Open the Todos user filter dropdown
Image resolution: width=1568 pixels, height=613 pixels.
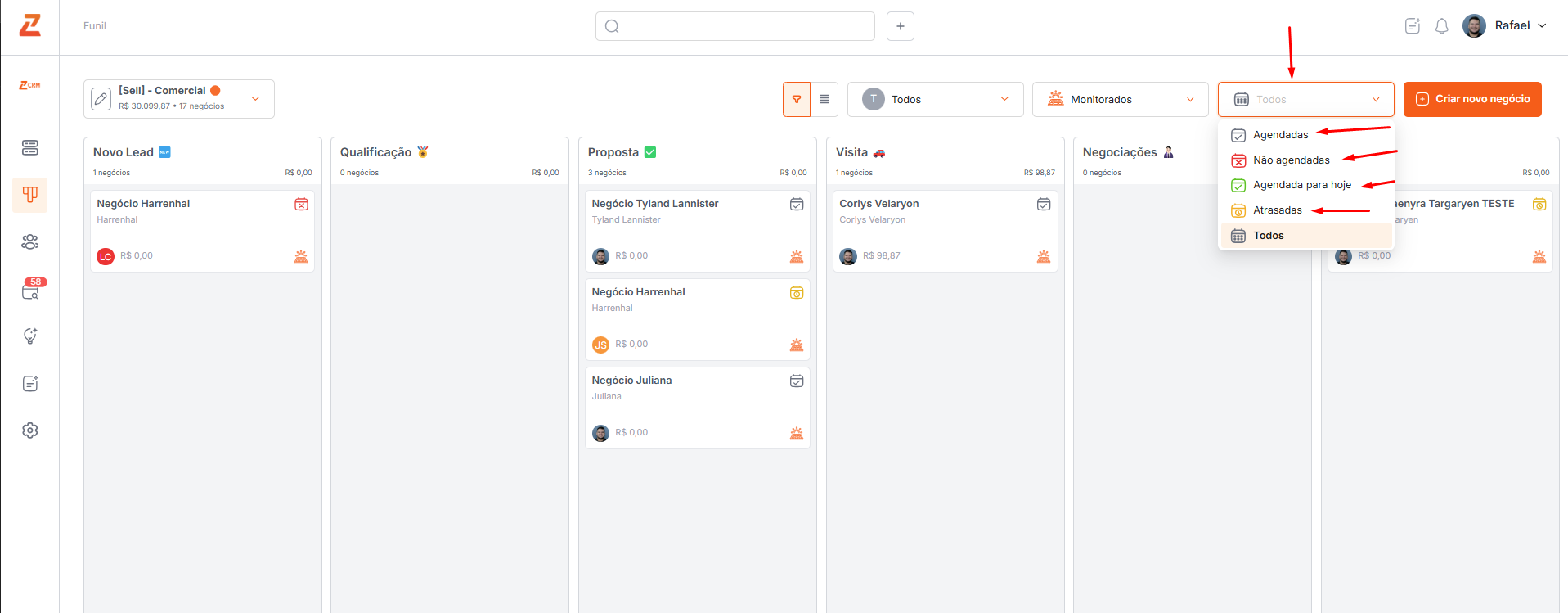[936, 99]
